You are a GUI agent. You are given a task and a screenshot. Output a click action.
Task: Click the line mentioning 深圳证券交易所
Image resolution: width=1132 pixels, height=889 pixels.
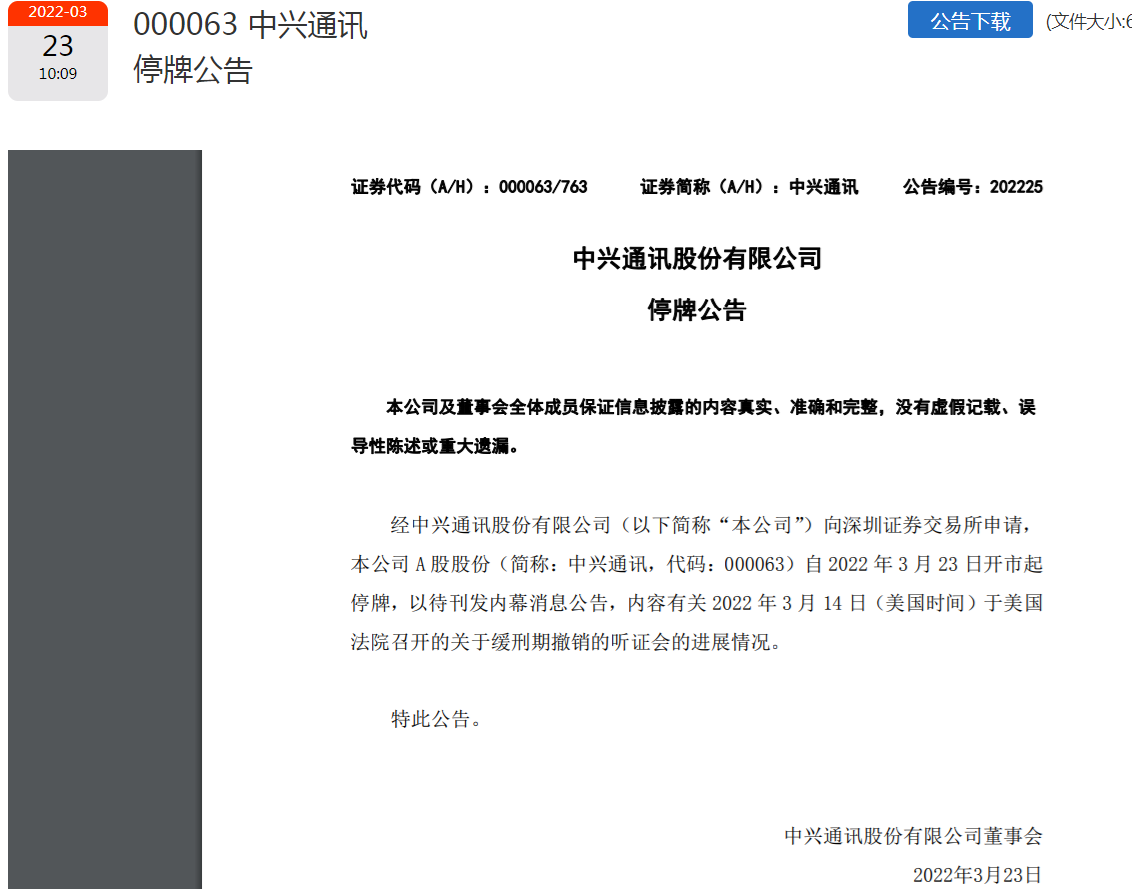(717, 525)
